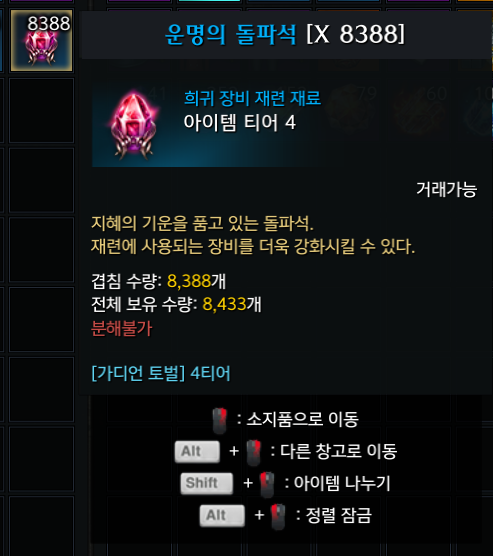Screen dimensions: 493x556
Task: Select the empty slot directly below the gem item
Action: point(41,110)
